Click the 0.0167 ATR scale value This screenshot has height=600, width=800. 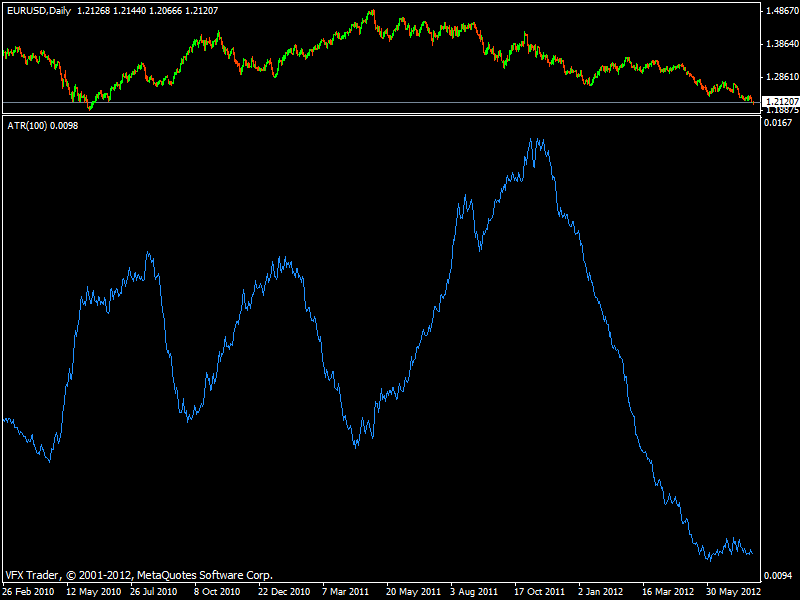click(778, 122)
